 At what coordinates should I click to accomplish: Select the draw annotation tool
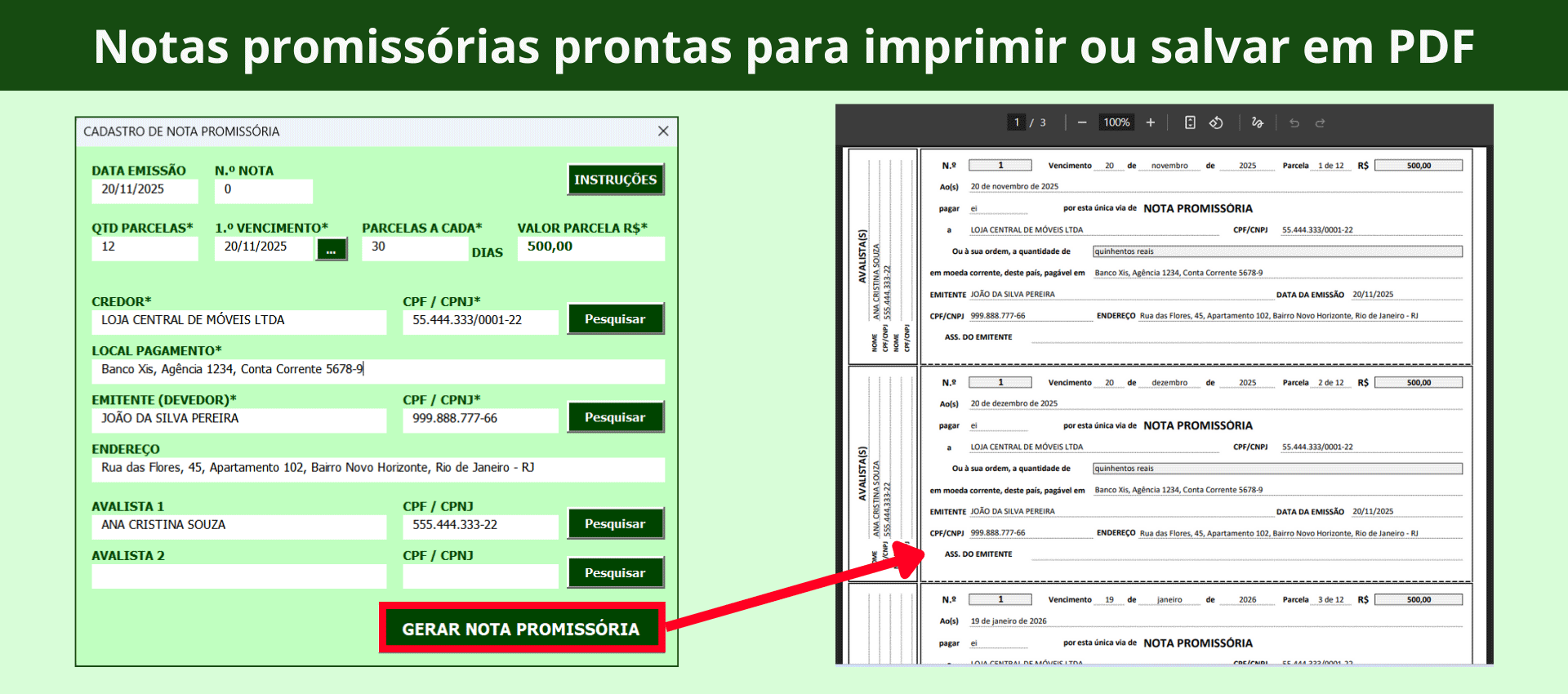[1257, 122]
